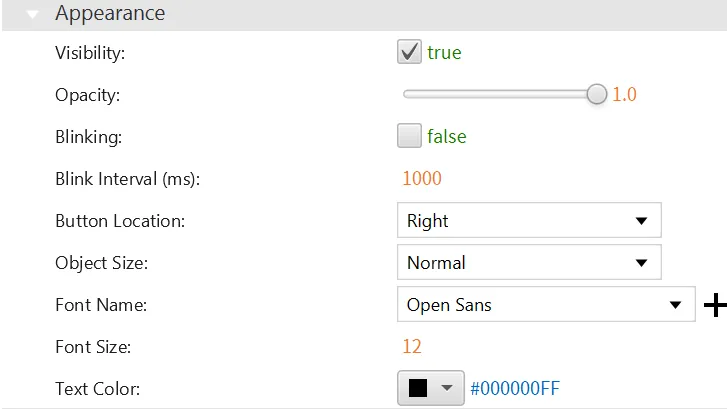Click the Object Size dropdown arrow icon
The height and width of the screenshot is (409, 727).
pyautogui.click(x=641, y=263)
